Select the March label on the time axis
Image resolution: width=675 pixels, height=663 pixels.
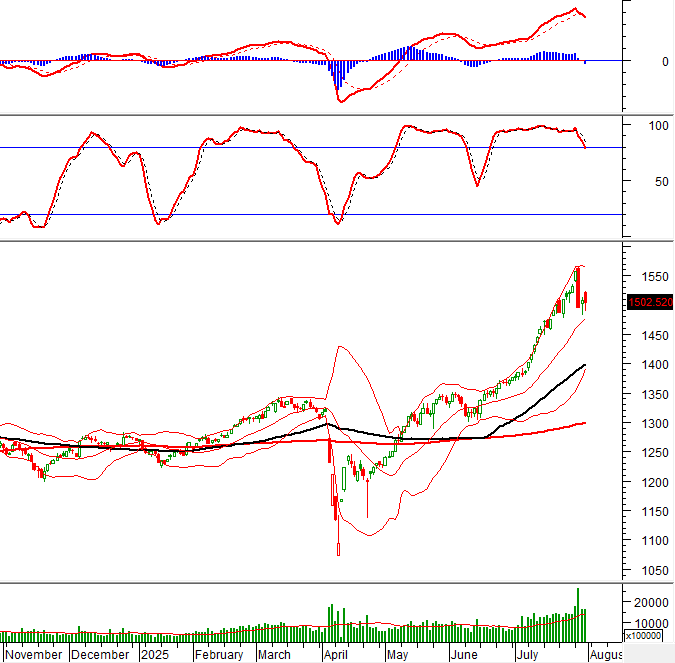[274, 655]
